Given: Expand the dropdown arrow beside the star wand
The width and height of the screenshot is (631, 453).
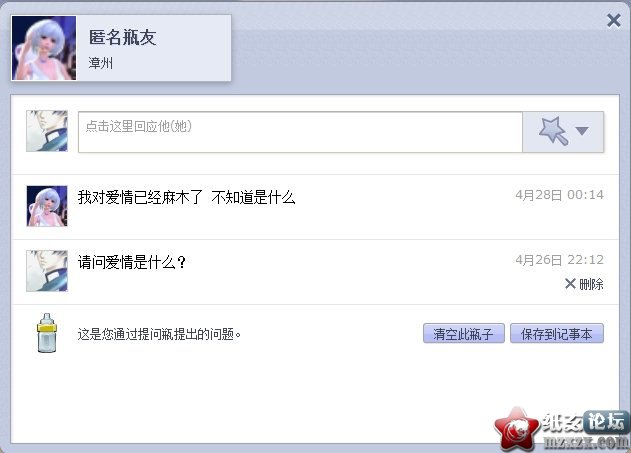Looking at the screenshot, I should click(x=582, y=131).
